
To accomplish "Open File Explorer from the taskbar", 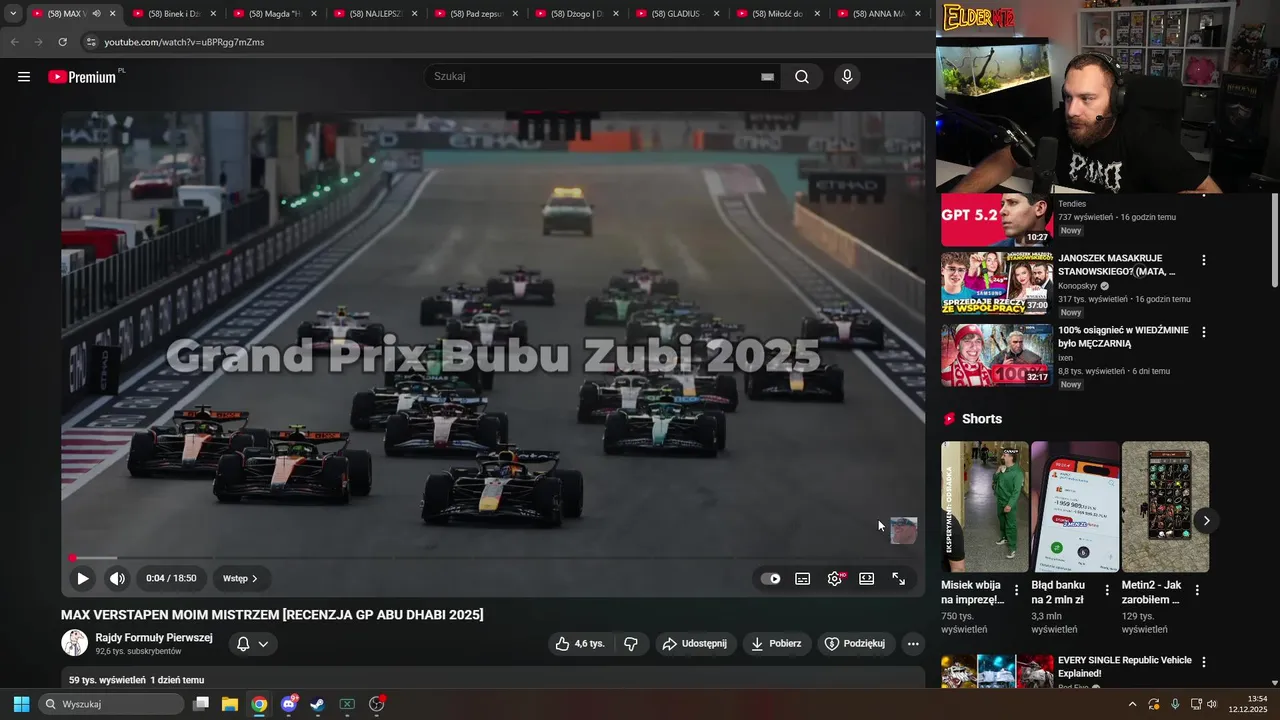I will tap(230, 704).
